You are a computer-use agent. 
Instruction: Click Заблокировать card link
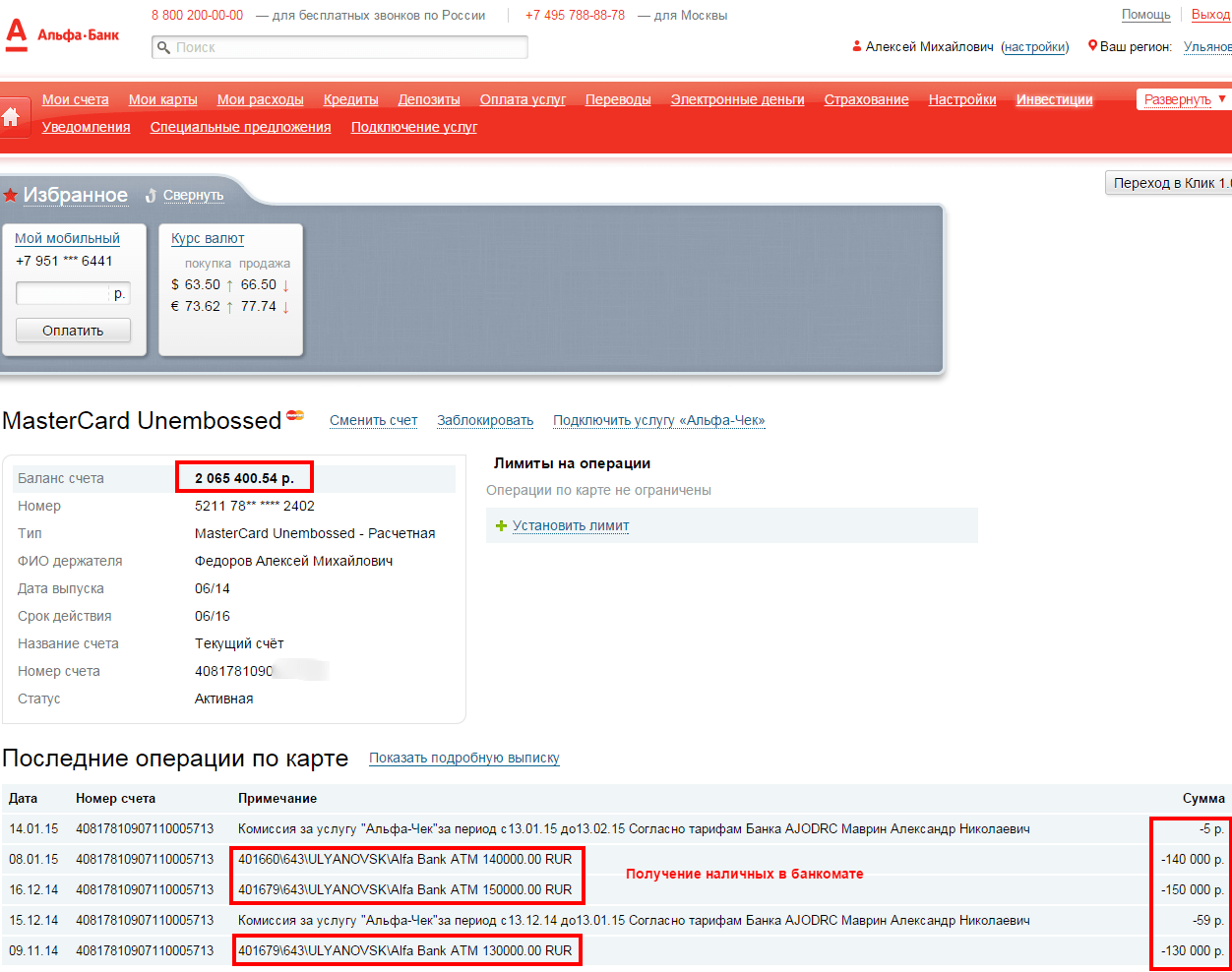pos(485,420)
